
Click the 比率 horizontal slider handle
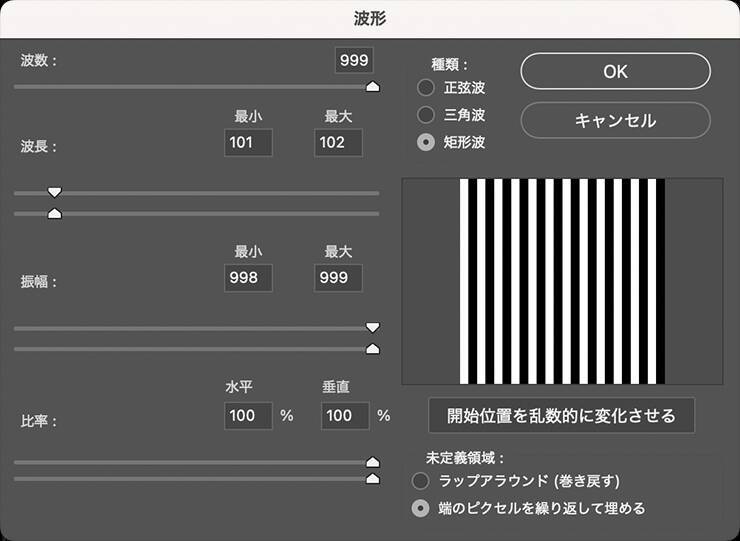(373, 462)
